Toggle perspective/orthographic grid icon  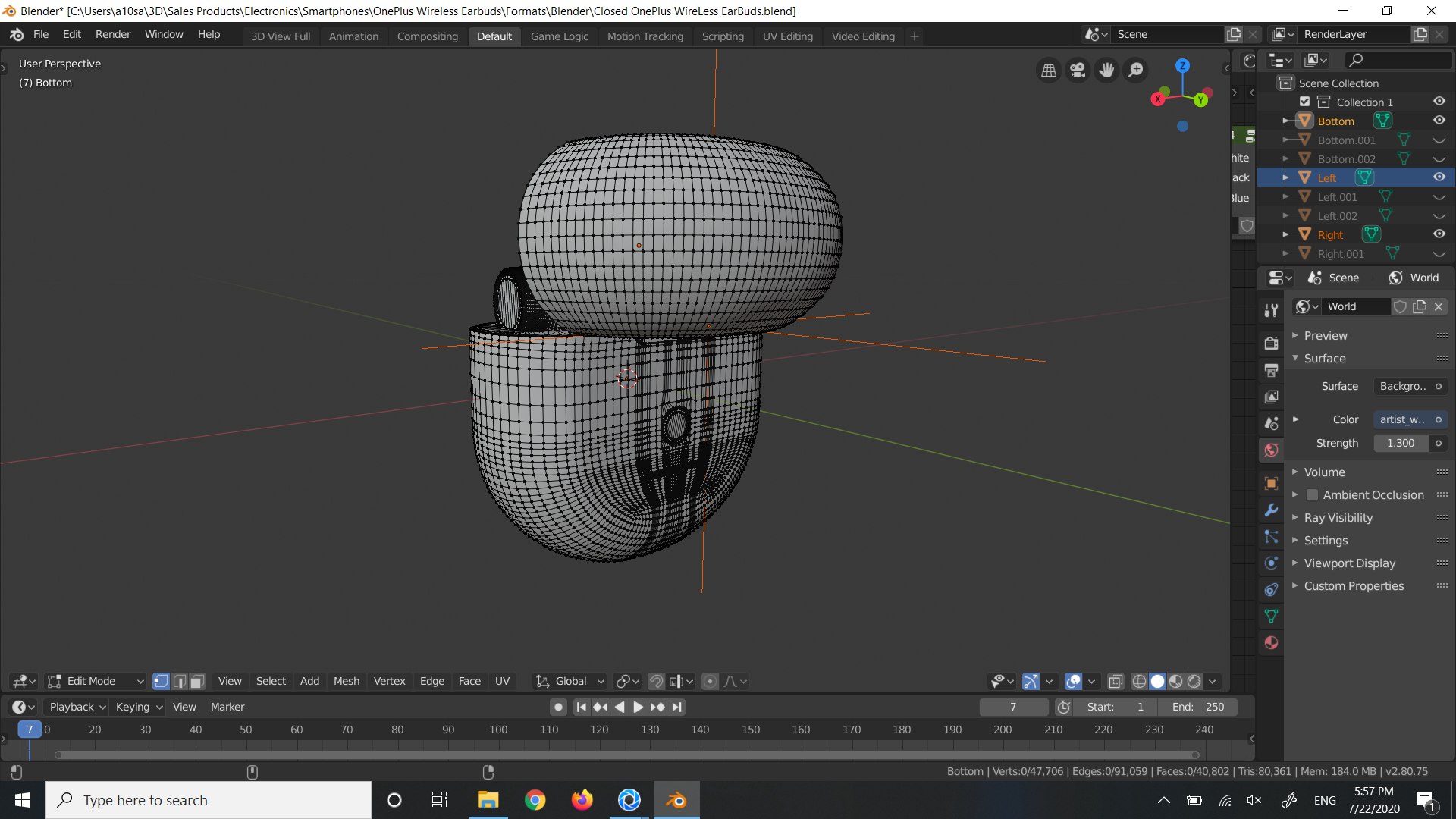coord(1049,71)
